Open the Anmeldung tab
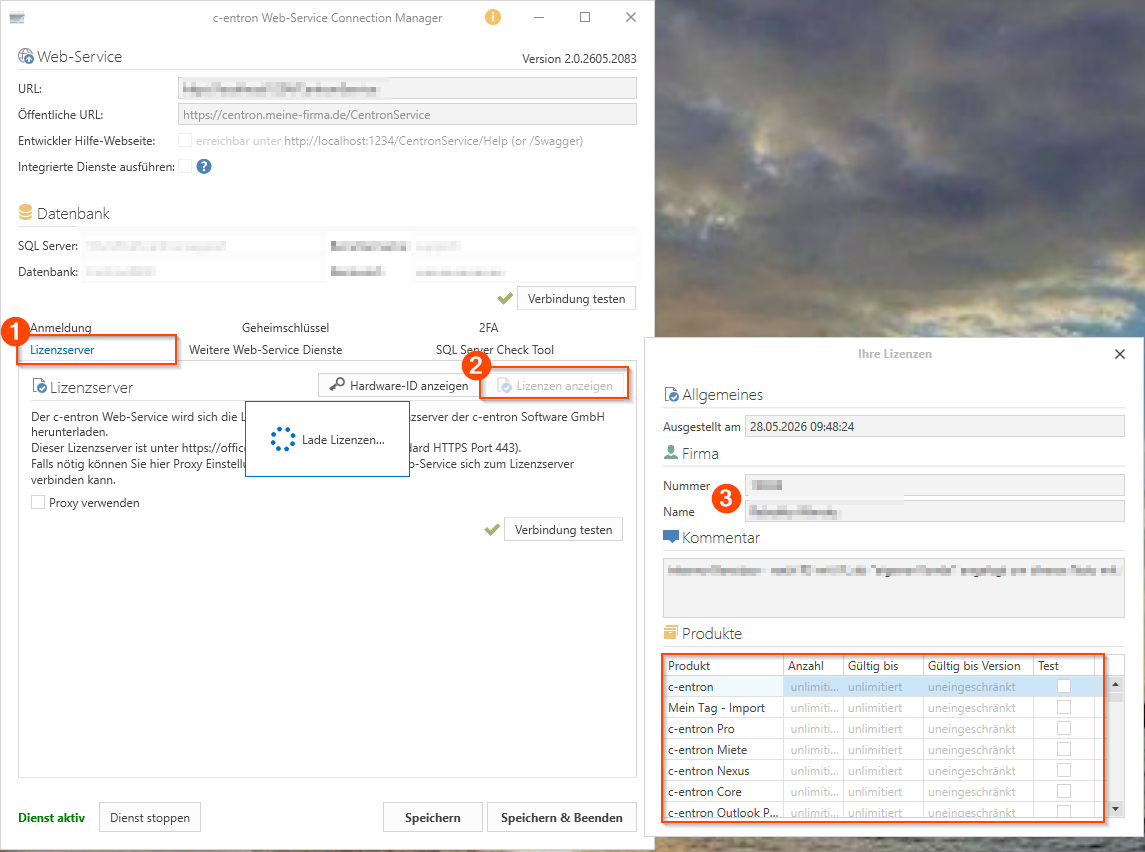 click(x=61, y=328)
